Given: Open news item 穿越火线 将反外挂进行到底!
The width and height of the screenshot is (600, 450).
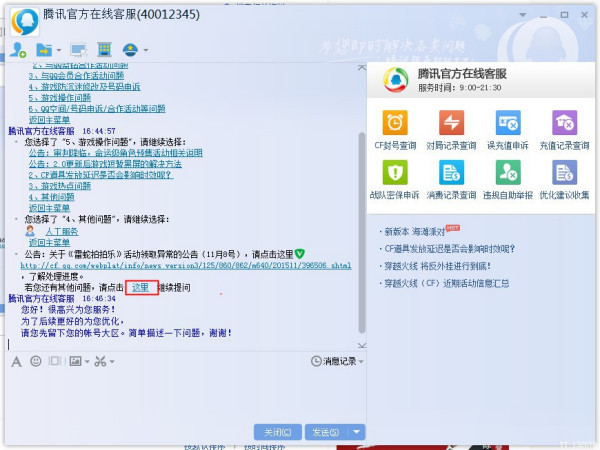Looking at the screenshot, I should 437,266.
